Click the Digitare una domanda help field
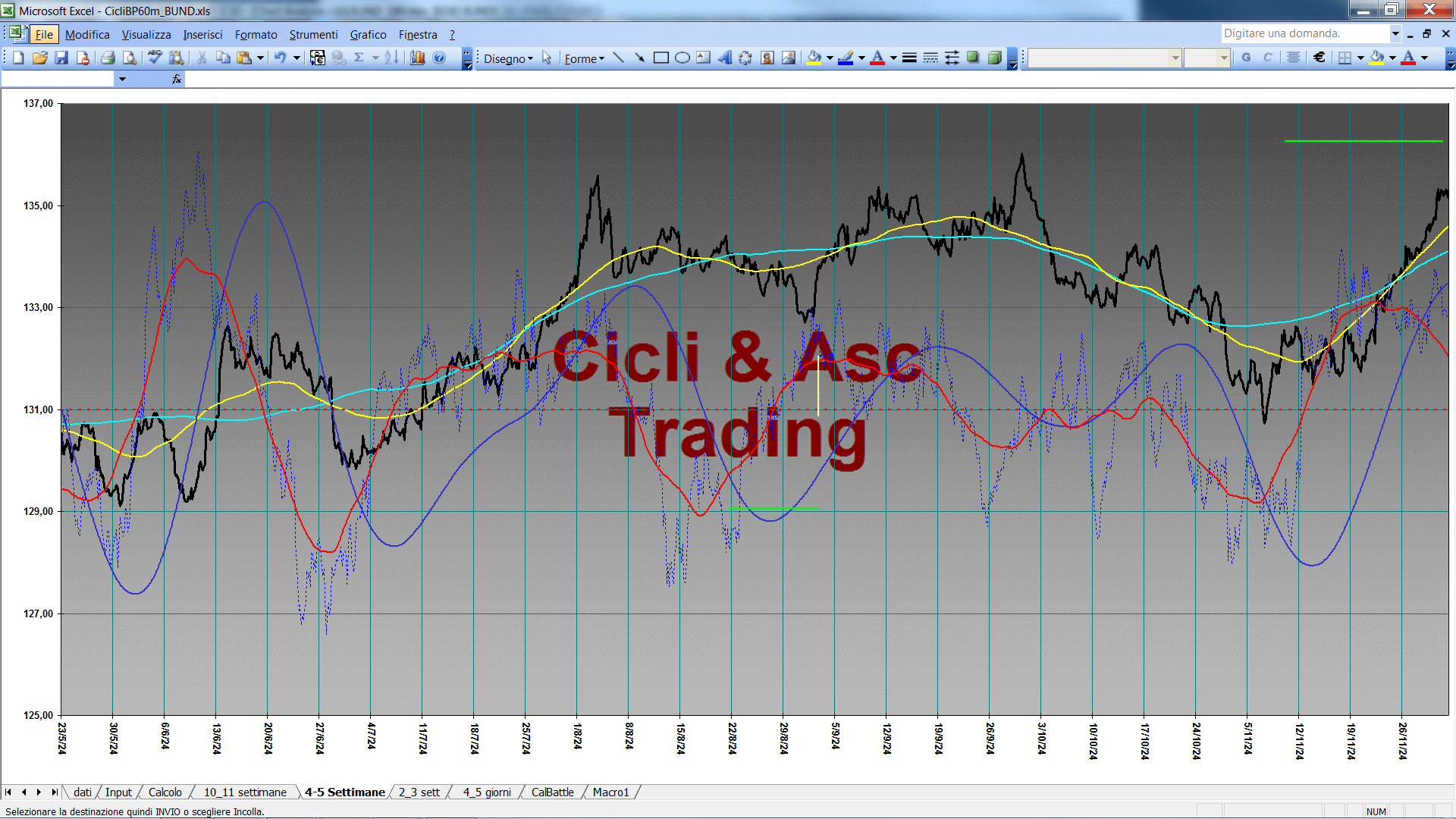This screenshot has width=1456, height=819. point(1304,33)
